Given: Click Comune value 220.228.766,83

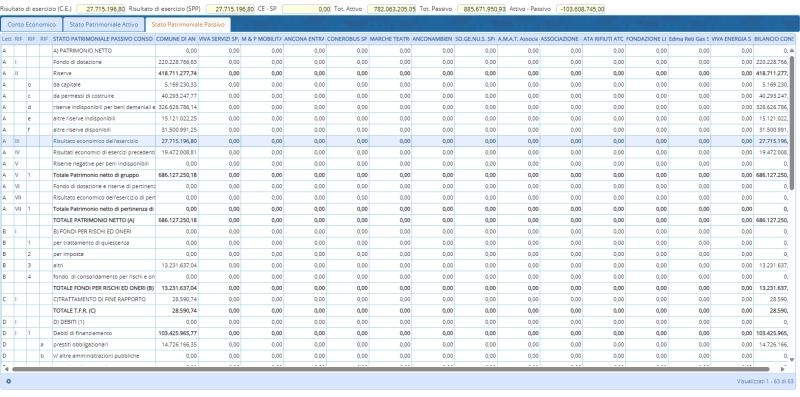Looking at the screenshot, I should (178, 62).
